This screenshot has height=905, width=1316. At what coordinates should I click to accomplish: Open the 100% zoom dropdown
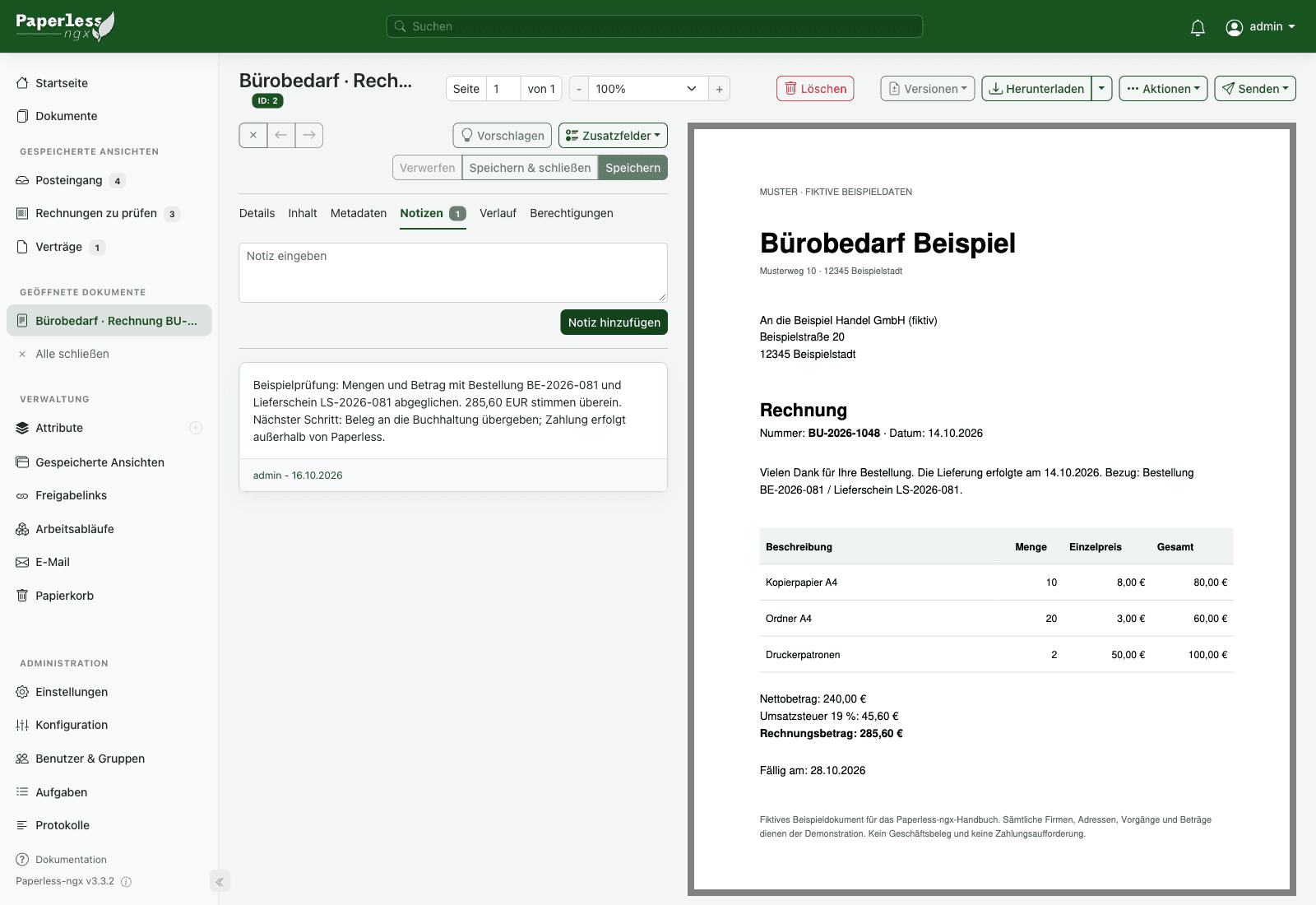pyautogui.click(x=648, y=89)
